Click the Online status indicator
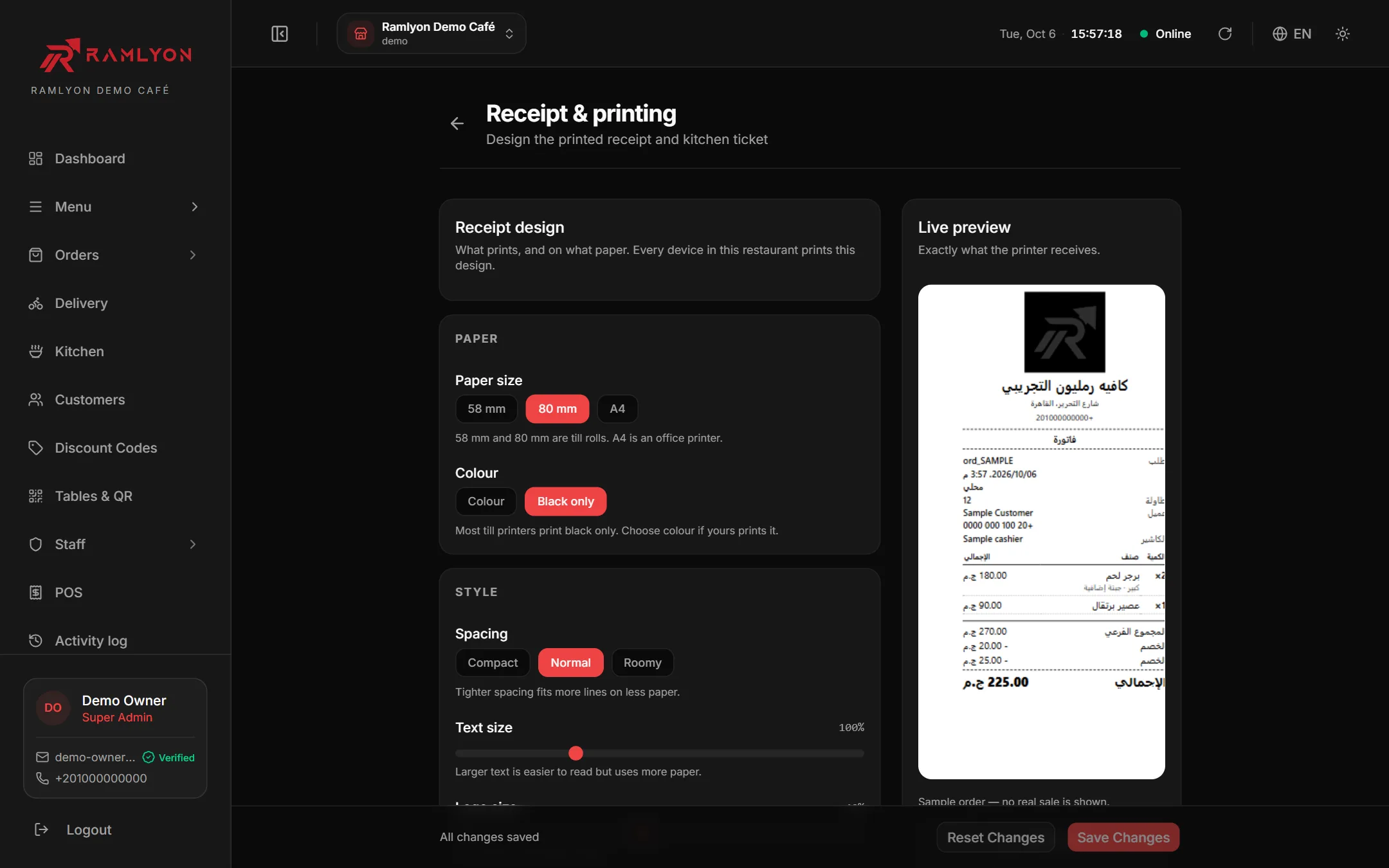This screenshot has width=1389, height=868. 1165,33
